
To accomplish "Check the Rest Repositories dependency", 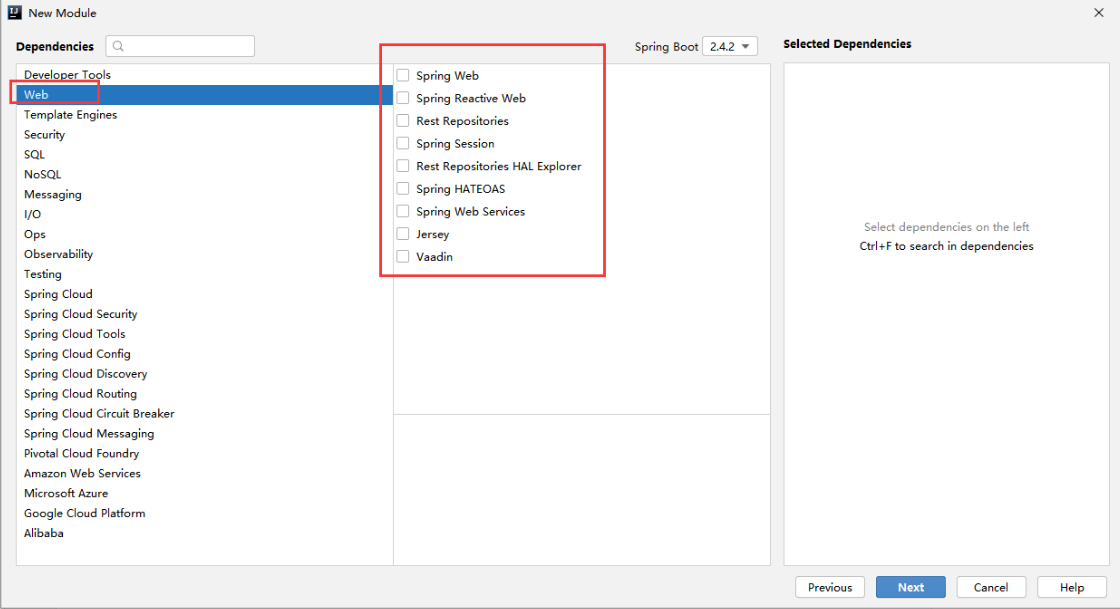I will [x=403, y=121].
